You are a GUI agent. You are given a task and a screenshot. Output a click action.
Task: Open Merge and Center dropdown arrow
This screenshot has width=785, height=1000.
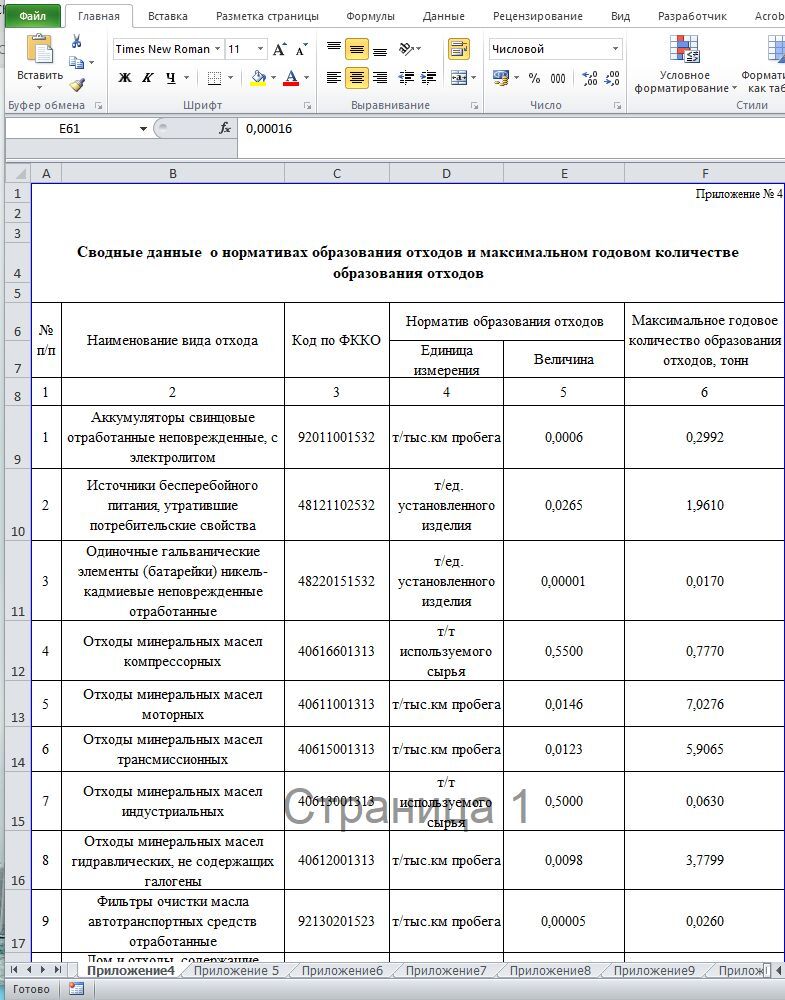(474, 78)
